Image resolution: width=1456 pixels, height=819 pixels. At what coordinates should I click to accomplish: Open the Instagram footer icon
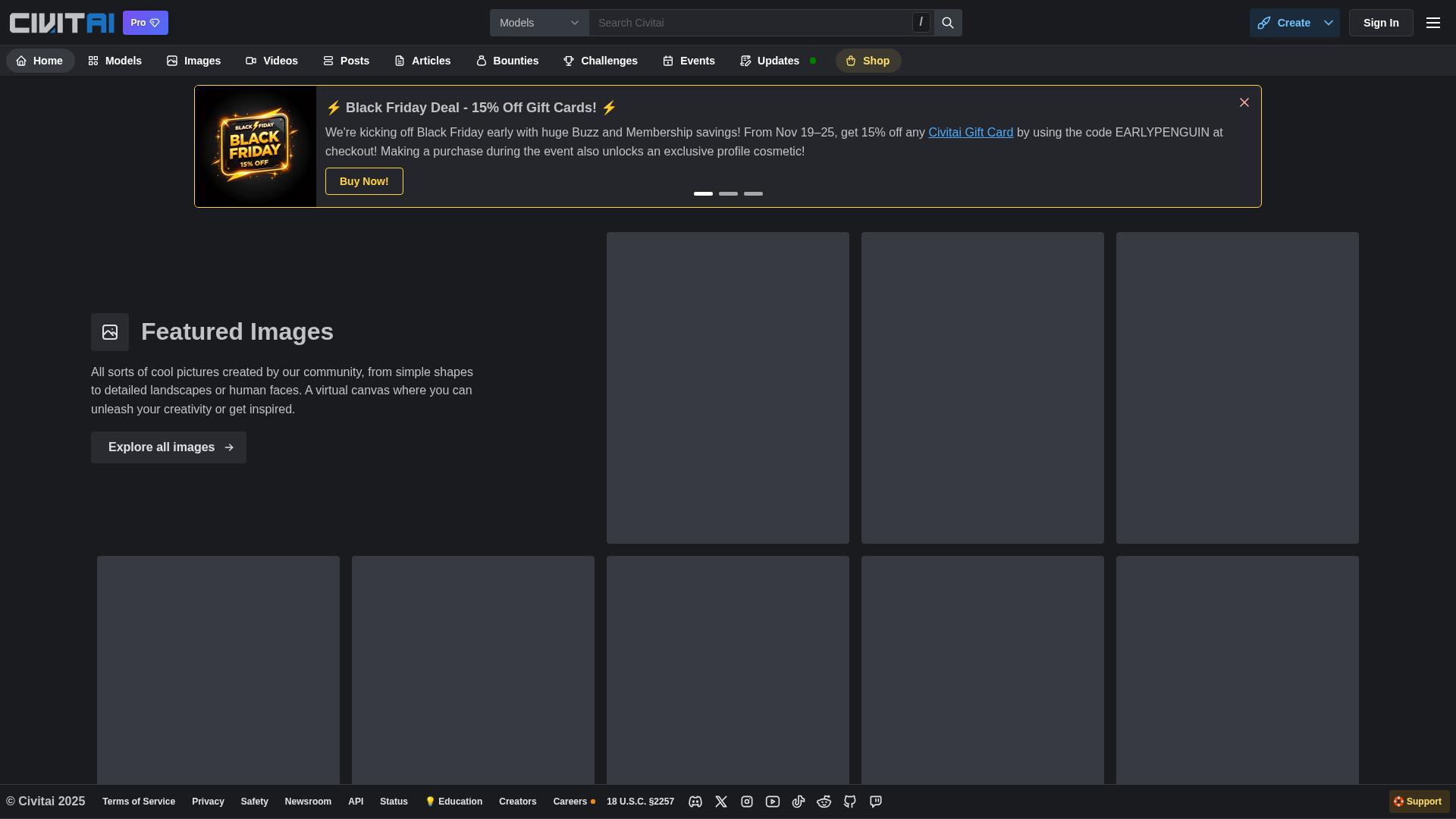click(x=747, y=802)
